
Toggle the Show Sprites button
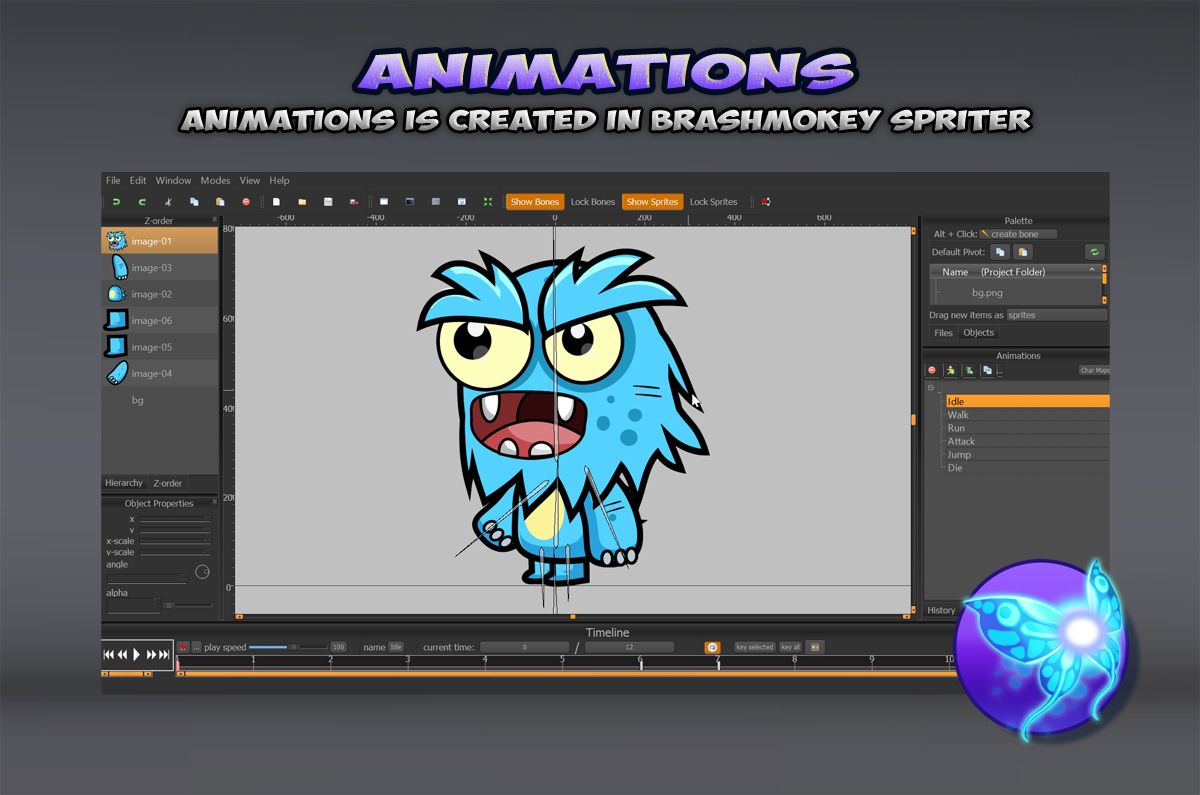point(652,202)
